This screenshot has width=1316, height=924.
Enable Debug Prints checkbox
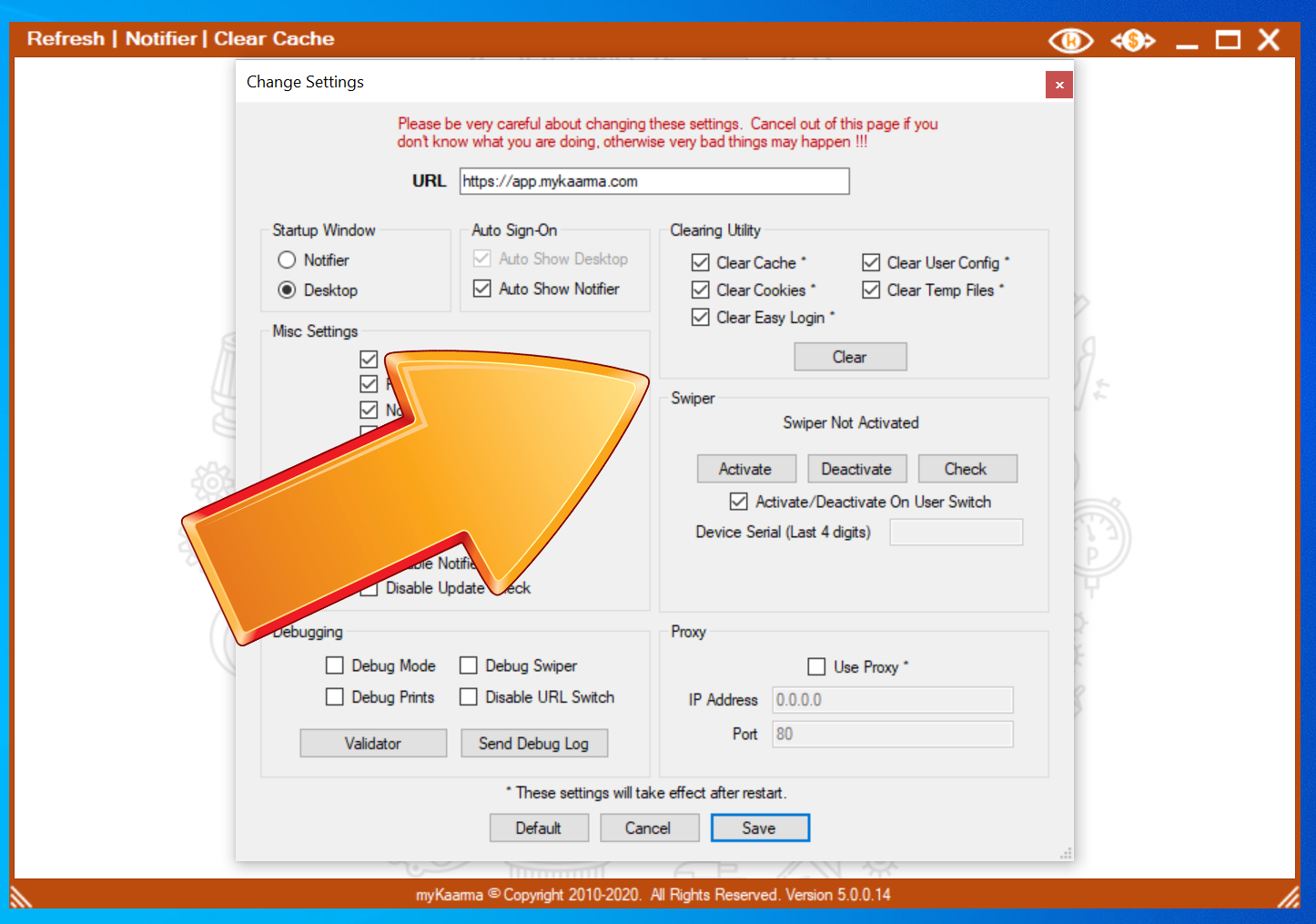[335, 697]
